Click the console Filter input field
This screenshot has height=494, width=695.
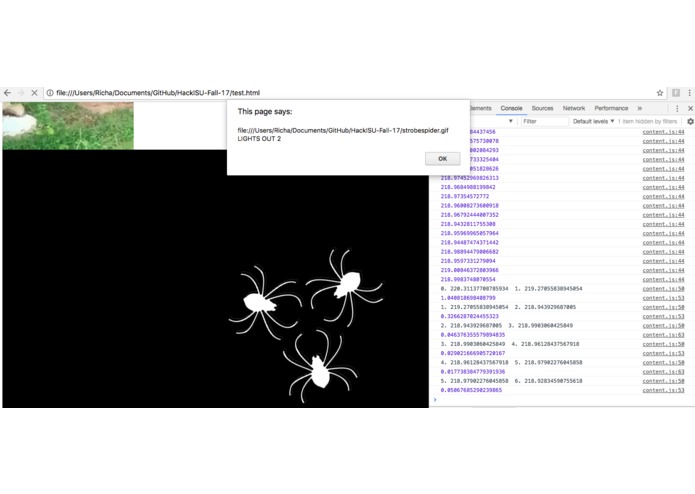[x=544, y=121]
